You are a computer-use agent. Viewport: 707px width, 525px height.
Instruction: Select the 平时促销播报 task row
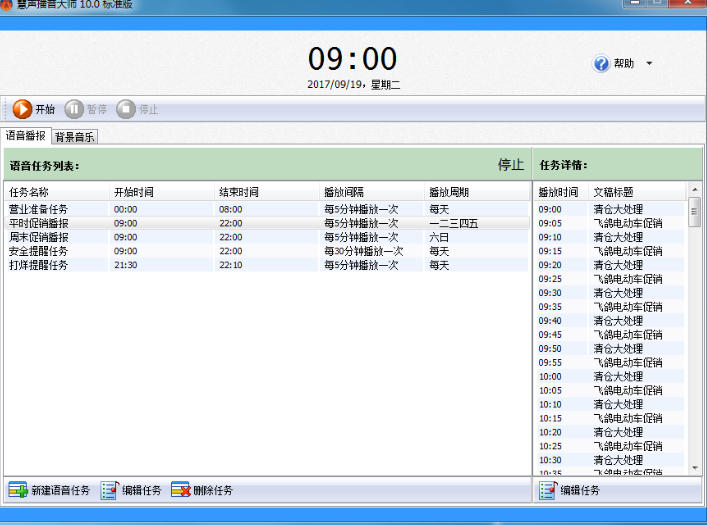tap(266, 223)
